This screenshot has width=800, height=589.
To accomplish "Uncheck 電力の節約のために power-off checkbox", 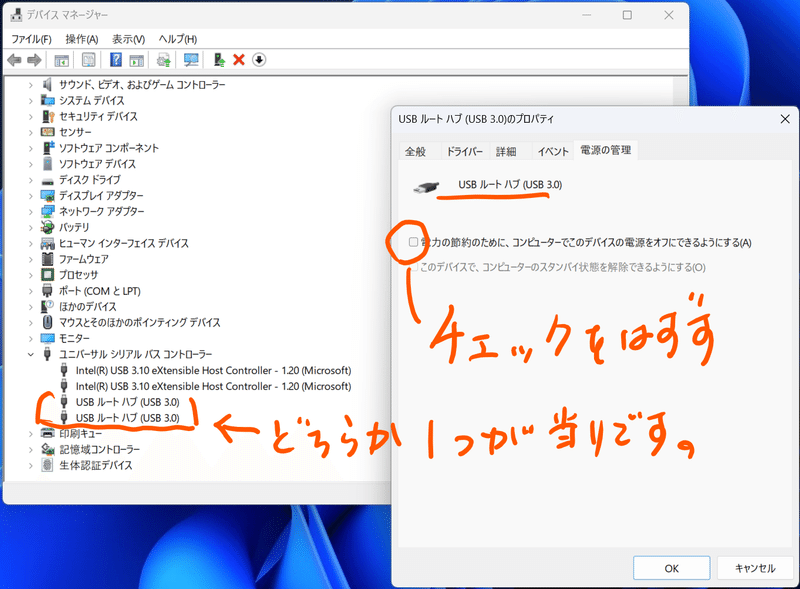I will (413, 242).
